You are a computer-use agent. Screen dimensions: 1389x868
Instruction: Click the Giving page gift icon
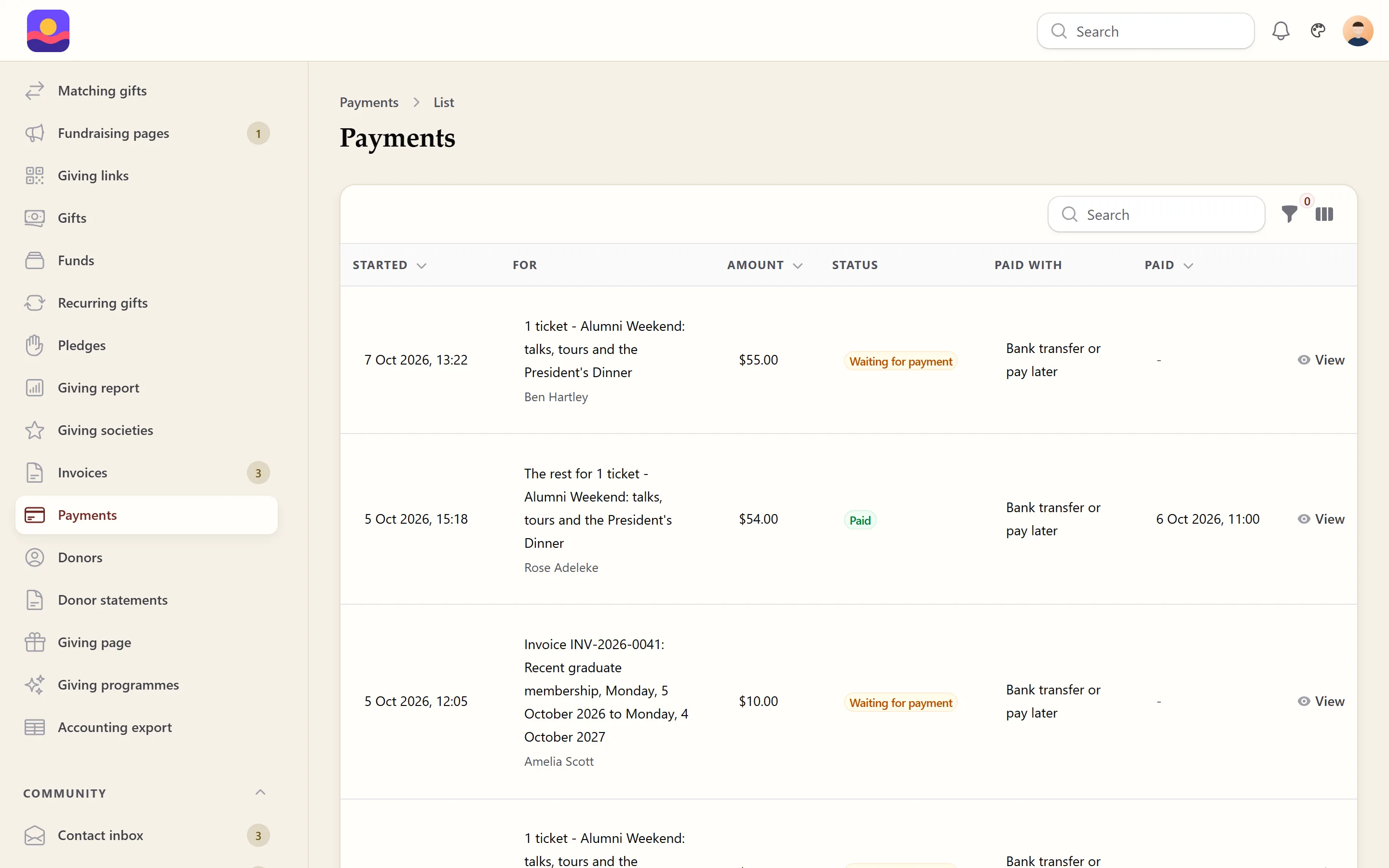pos(34,642)
